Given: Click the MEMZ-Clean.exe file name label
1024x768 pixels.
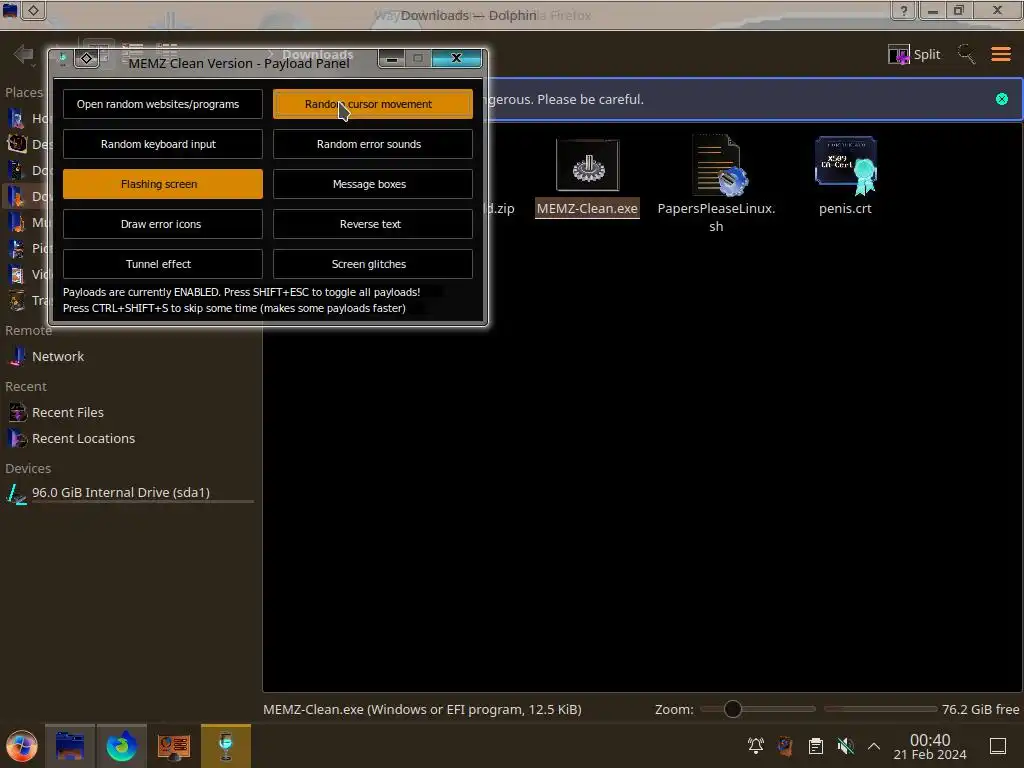Looking at the screenshot, I should 587,209.
